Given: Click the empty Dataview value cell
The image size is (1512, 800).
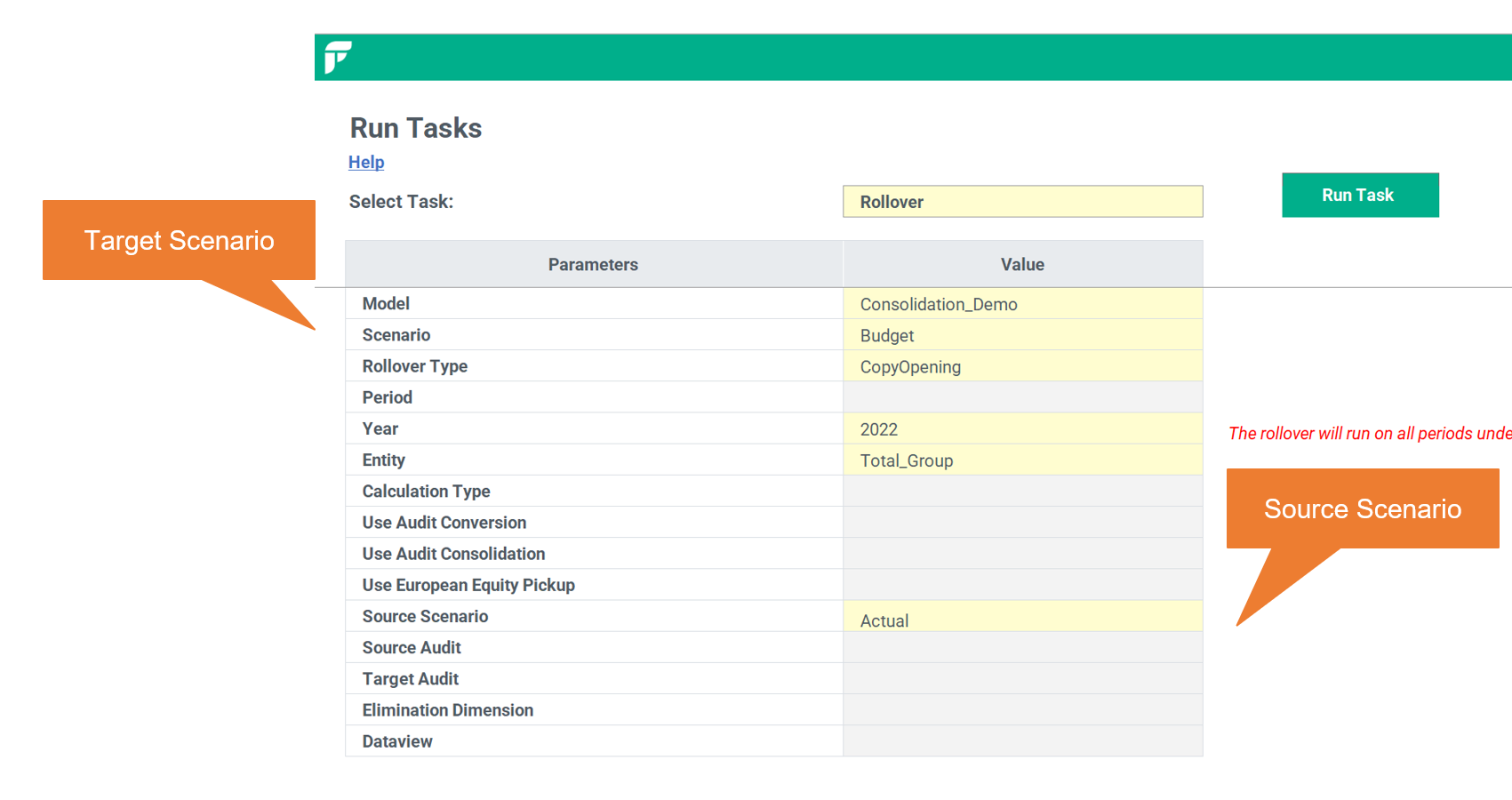Looking at the screenshot, I should point(1022,740).
